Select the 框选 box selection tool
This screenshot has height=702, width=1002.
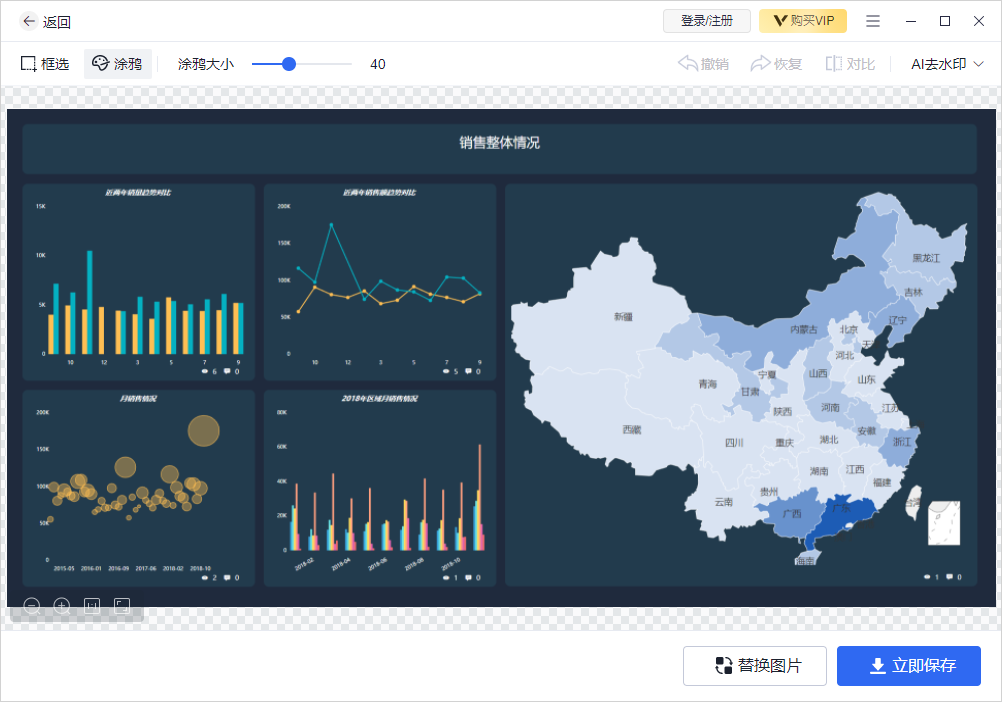coord(45,64)
